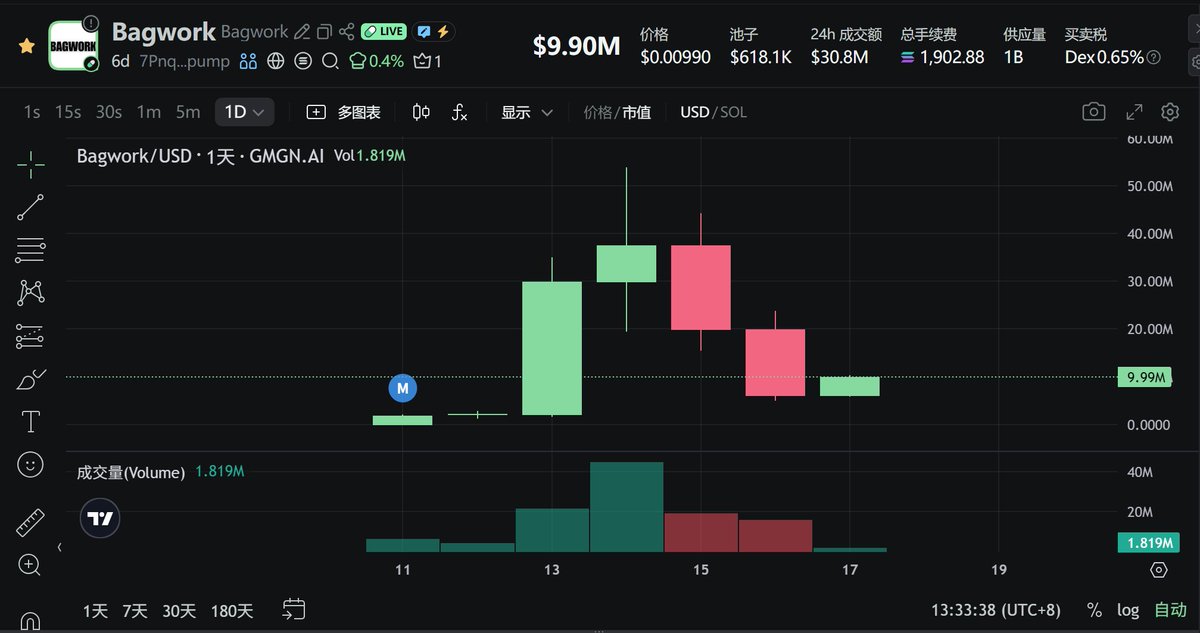Open the 多图表 multi-chart layout
Screen dimensions: 1200x633
coord(343,112)
